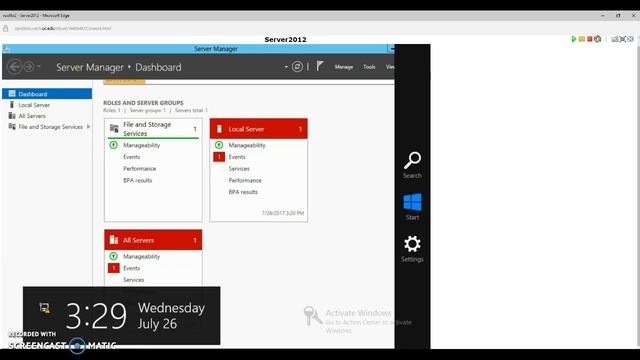Open the red Local Server tile header

click(x=258, y=129)
